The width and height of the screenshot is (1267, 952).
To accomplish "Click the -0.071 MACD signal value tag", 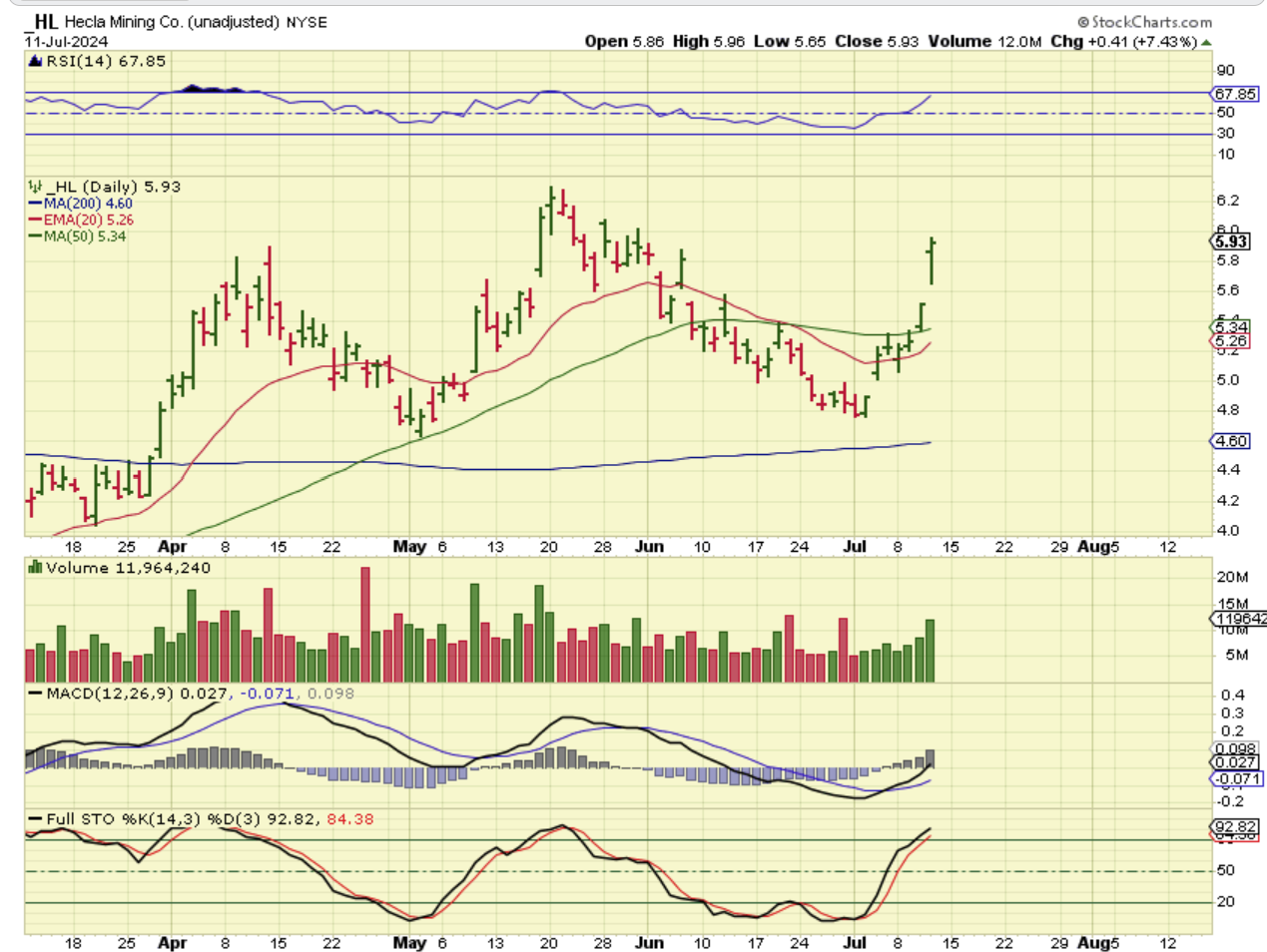I will click(1234, 778).
